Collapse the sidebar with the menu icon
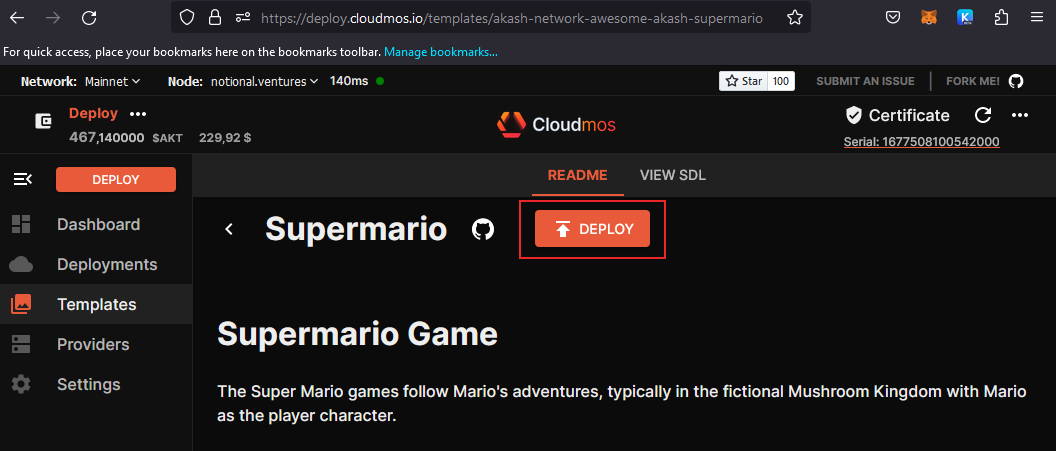The image size is (1056, 451). (22, 179)
